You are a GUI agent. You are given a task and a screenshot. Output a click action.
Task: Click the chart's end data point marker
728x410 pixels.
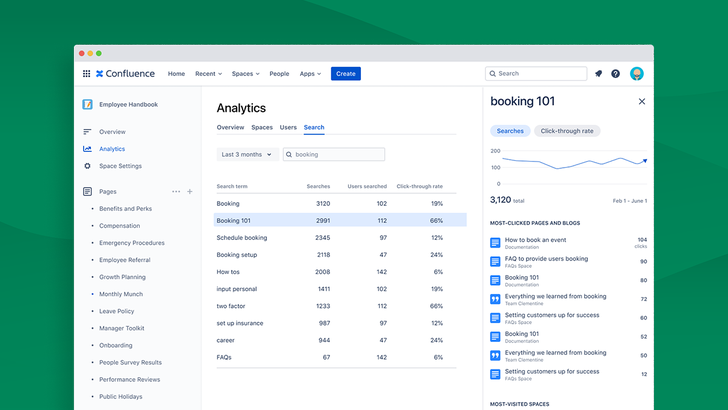click(x=645, y=161)
